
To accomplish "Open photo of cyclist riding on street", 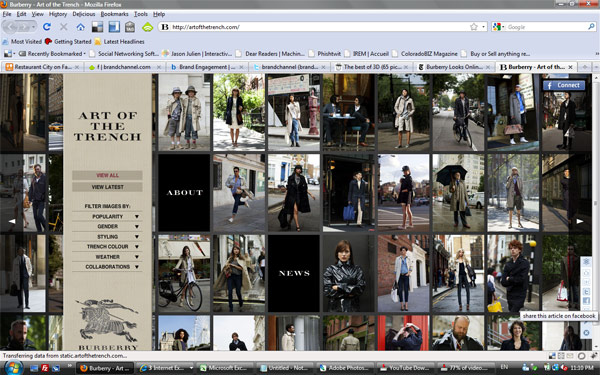I will point(458,112).
